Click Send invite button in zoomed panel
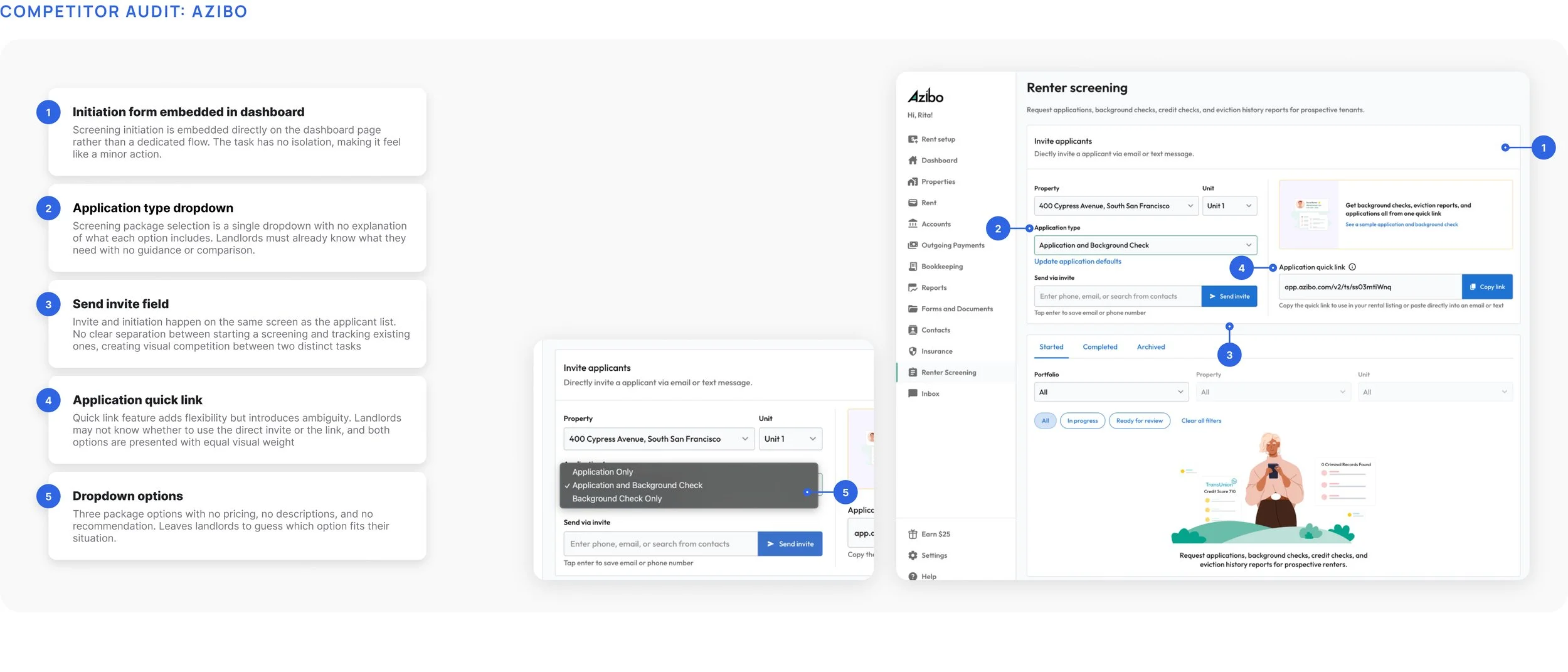1568x672 pixels. 790,544
